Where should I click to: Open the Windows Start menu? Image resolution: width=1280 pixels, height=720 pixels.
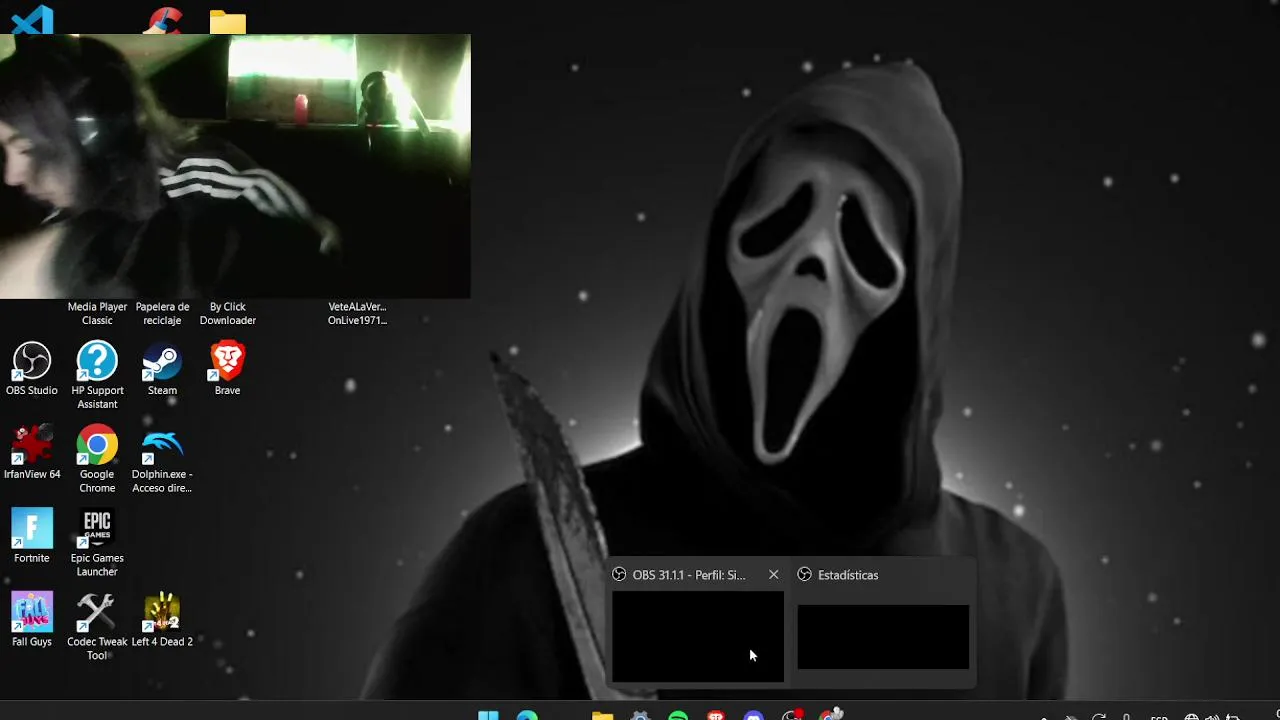488,715
